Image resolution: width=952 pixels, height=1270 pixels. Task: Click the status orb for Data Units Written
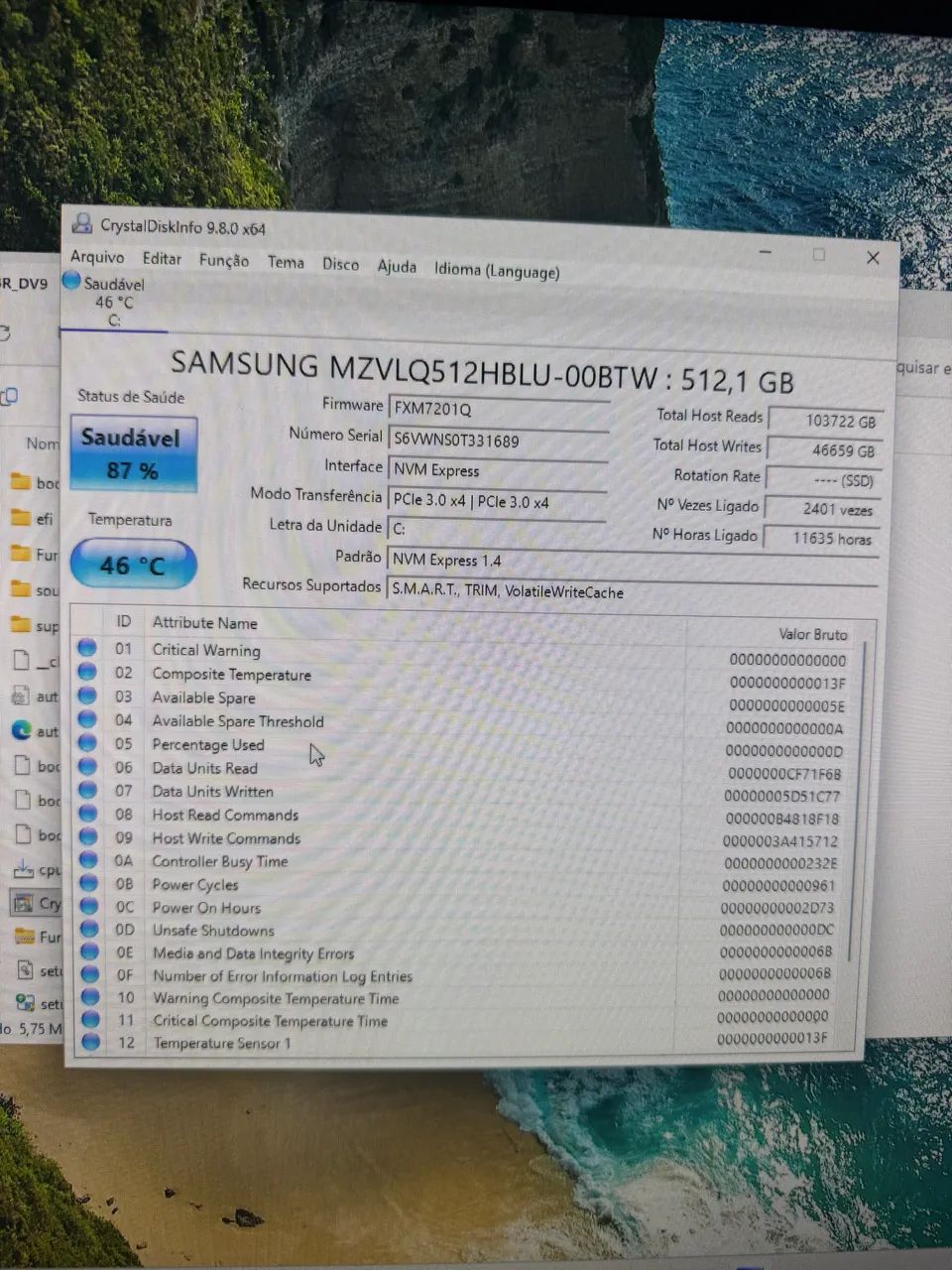pyautogui.click(x=87, y=790)
